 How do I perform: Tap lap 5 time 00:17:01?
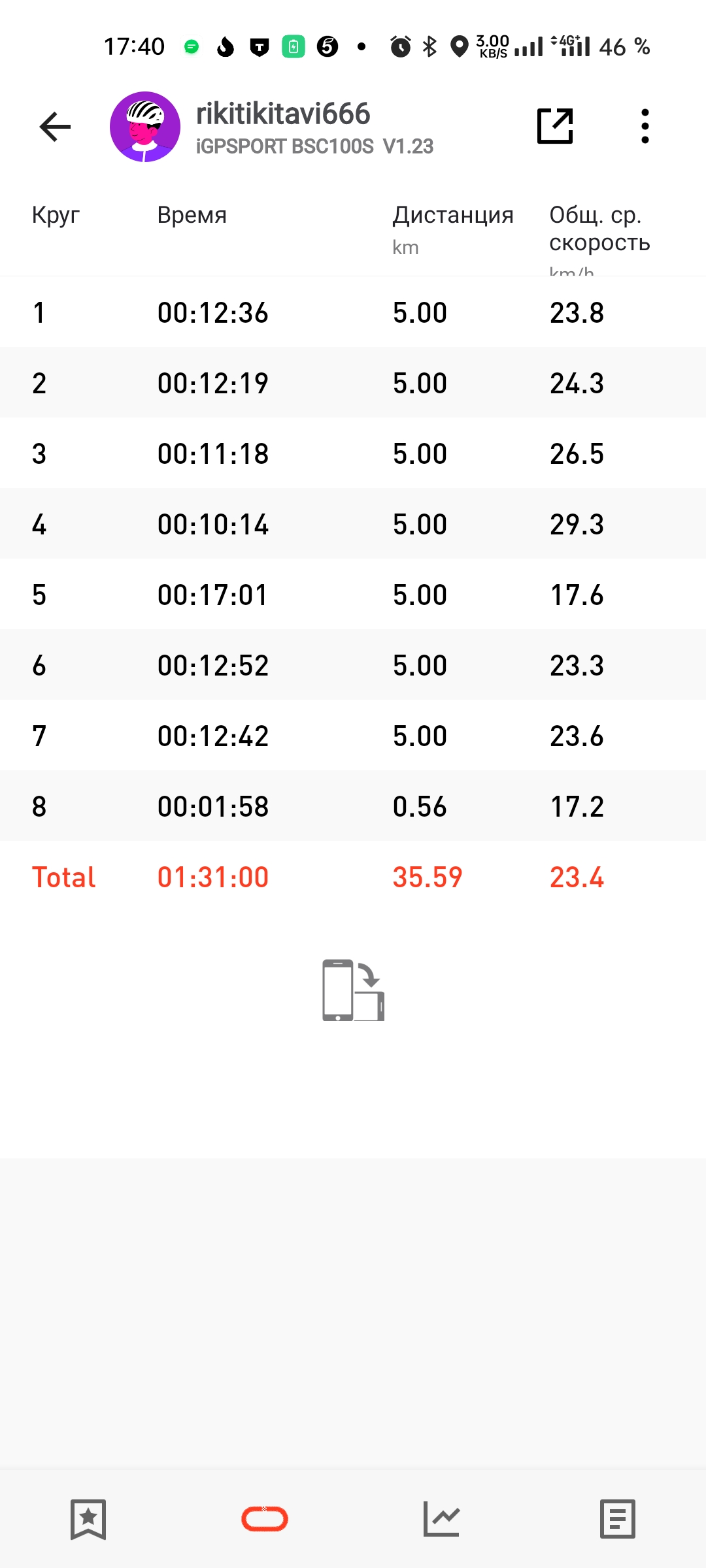point(213,595)
